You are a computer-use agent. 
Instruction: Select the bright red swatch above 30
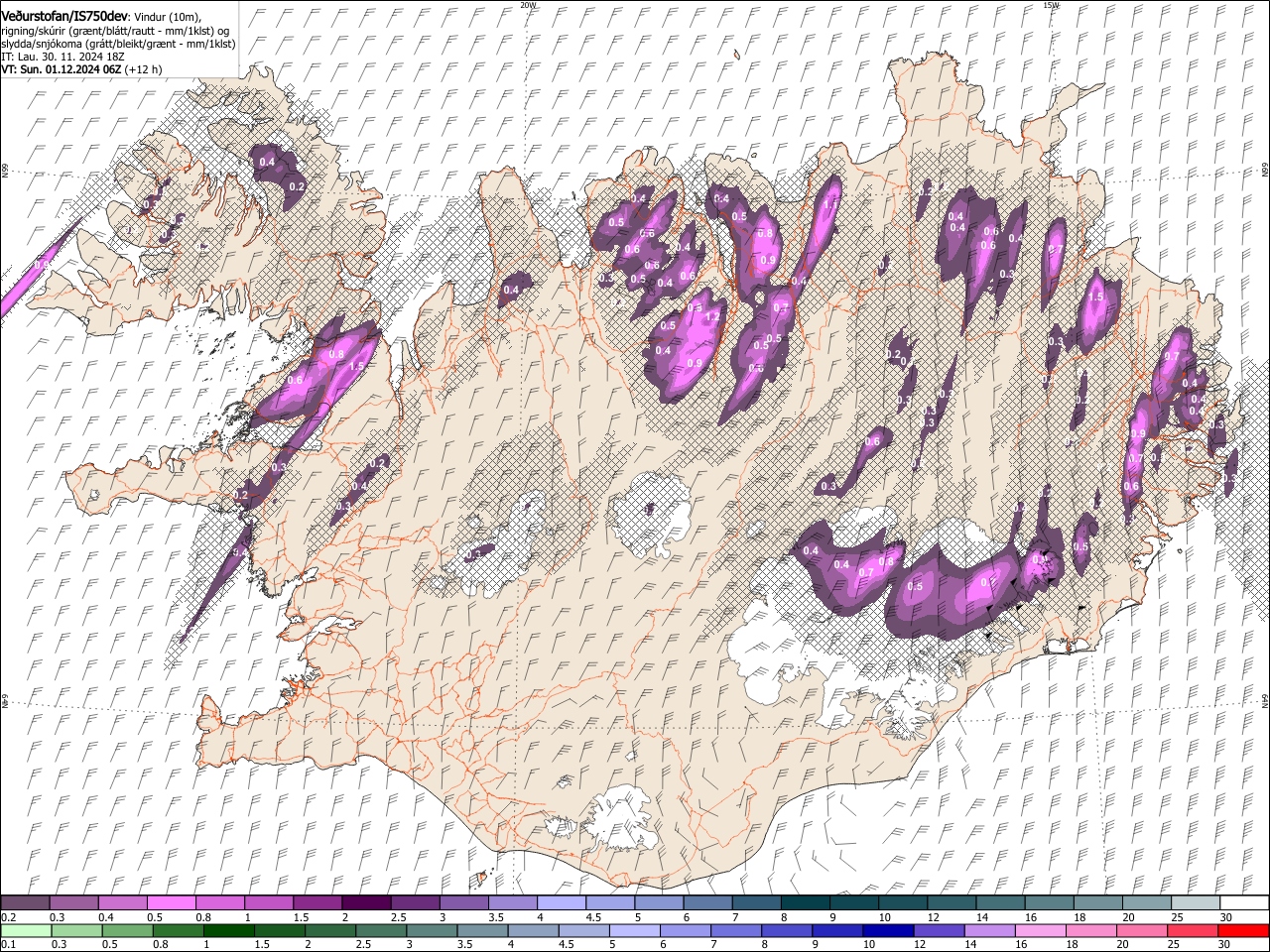(x=1242, y=930)
